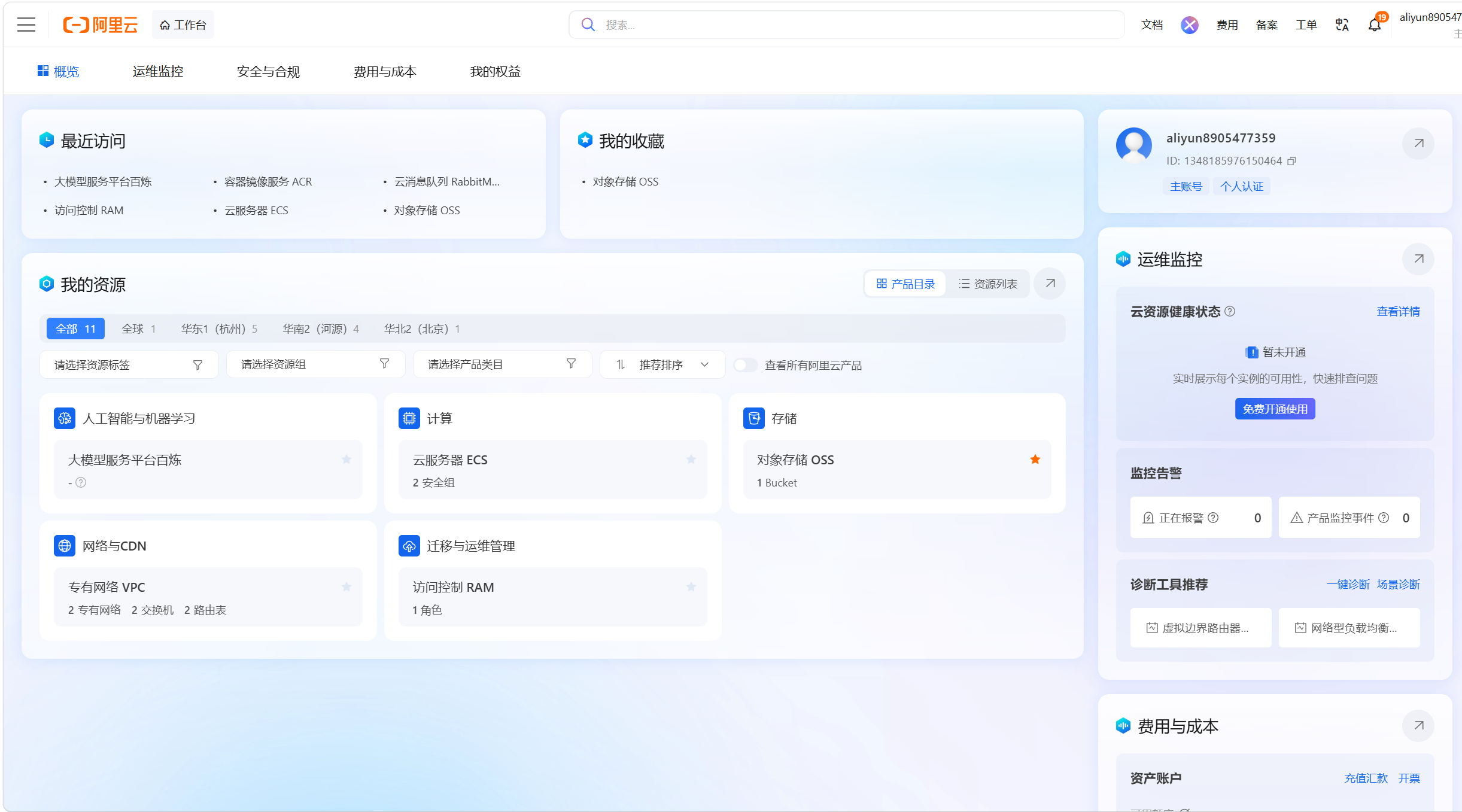
Task: Click the 个人认证 tag
Action: (1242, 186)
